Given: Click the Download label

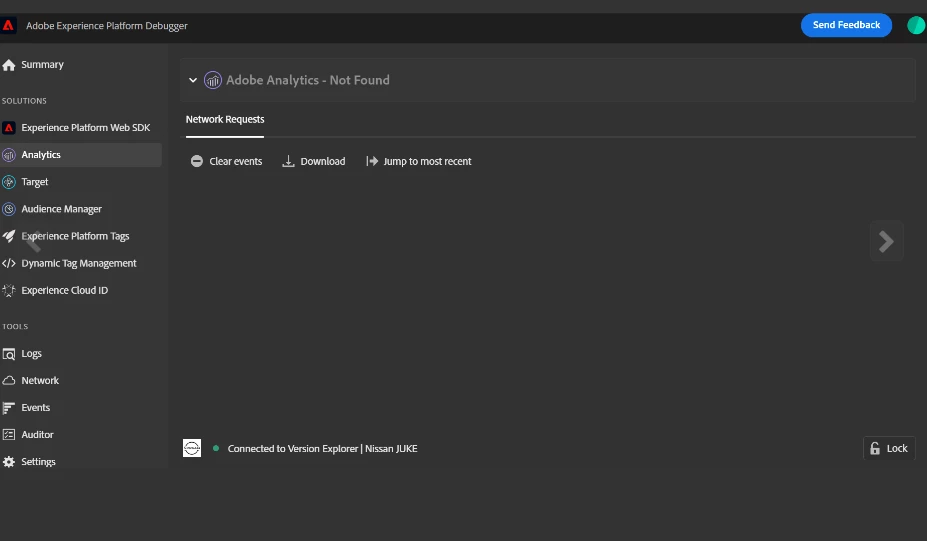Looking at the screenshot, I should (x=323, y=161).
